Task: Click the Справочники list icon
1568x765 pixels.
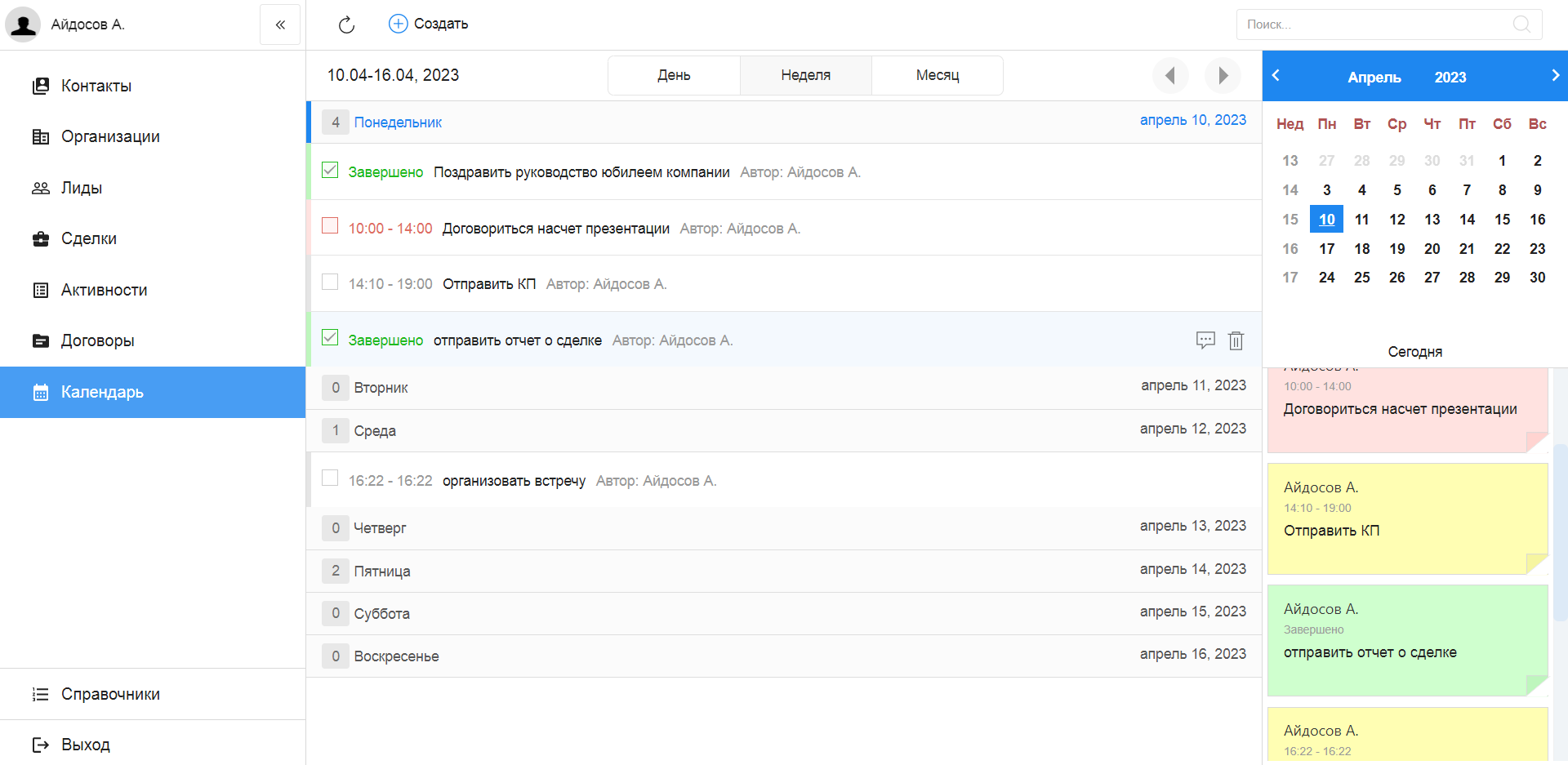Action: (x=41, y=695)
